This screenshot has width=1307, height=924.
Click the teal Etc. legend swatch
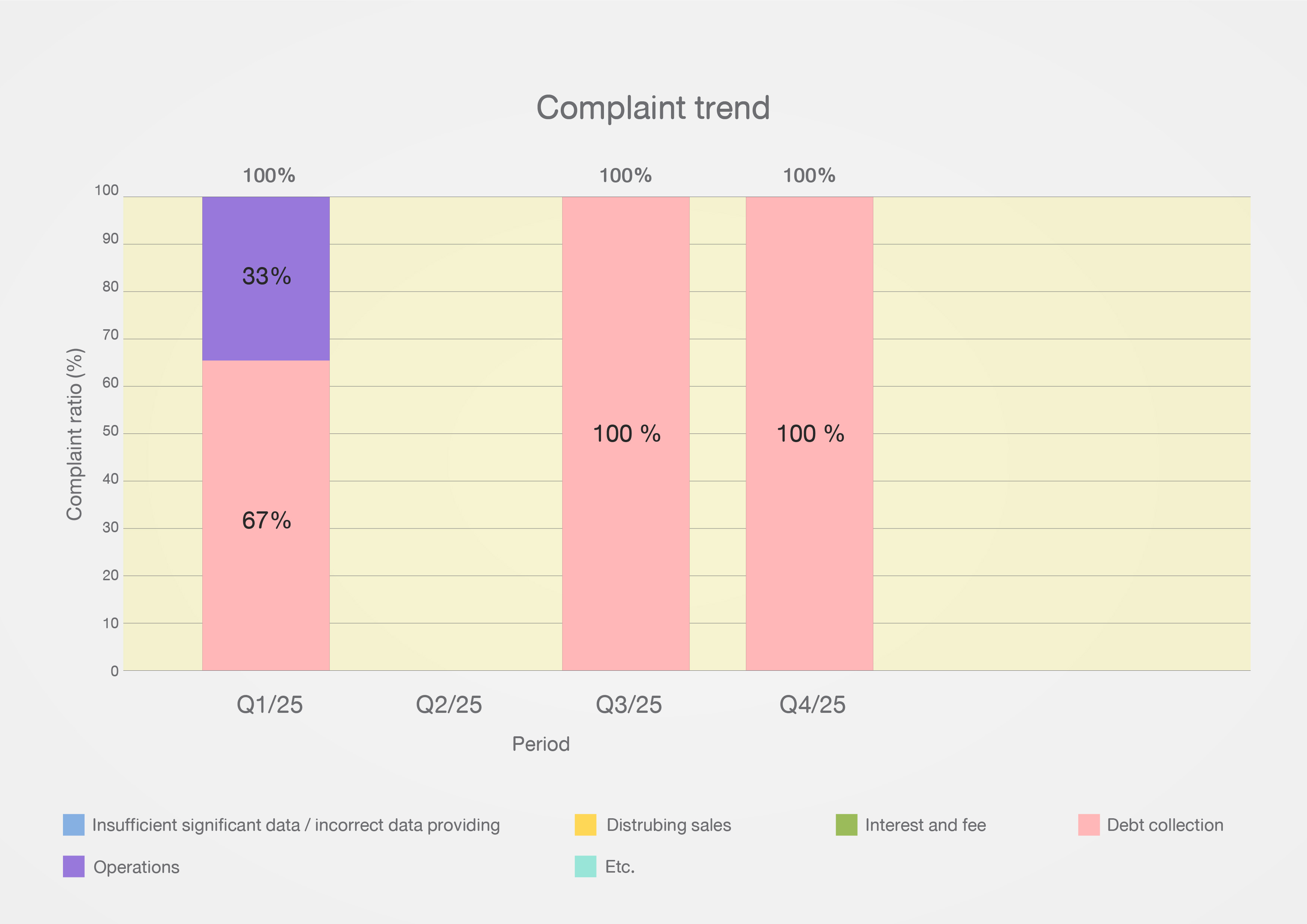585,866
